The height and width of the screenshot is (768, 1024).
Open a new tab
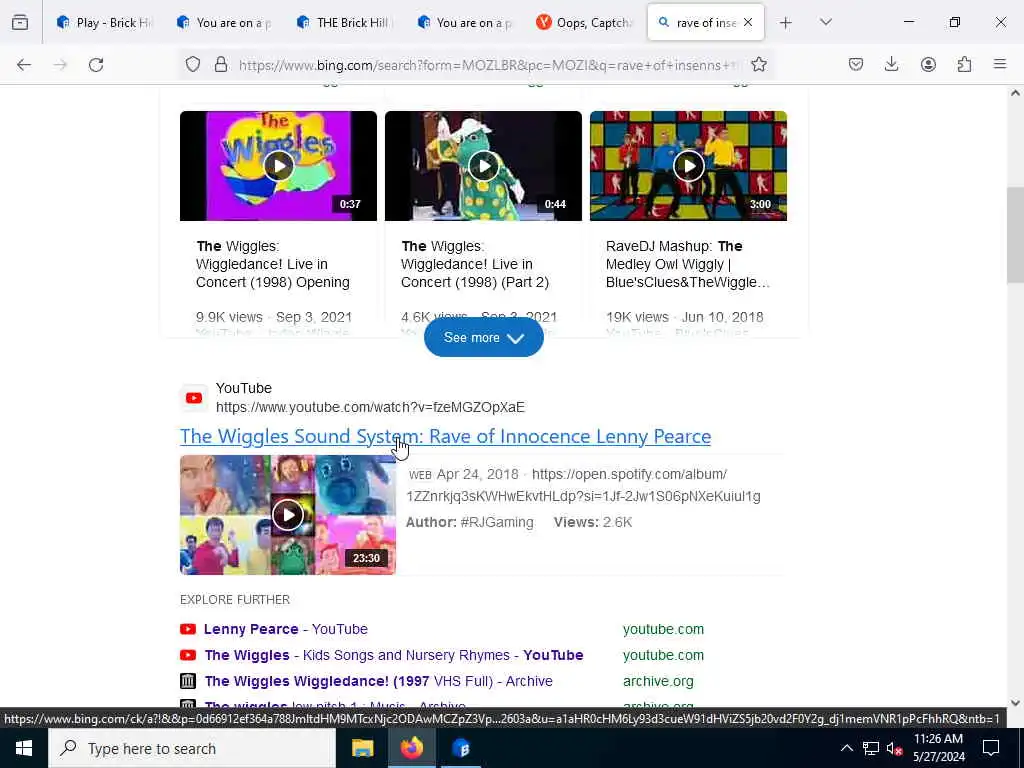point(786,23)
